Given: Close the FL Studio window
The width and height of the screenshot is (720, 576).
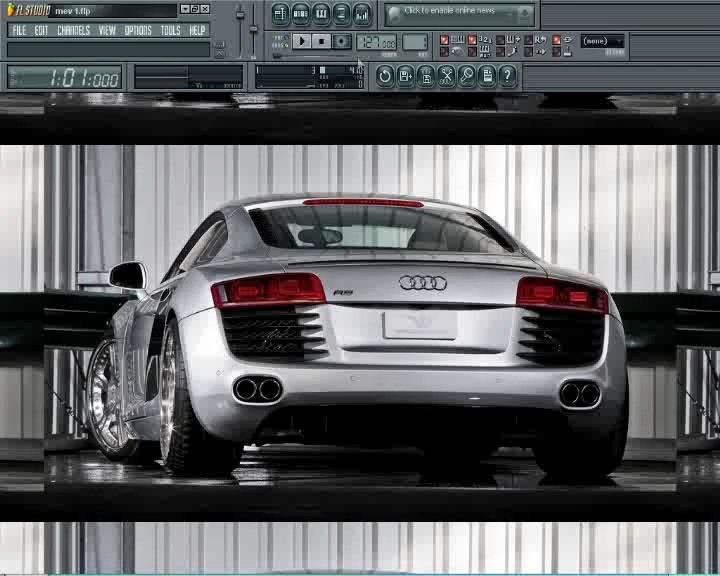Looking at the screenshot, I should (205, 9).
